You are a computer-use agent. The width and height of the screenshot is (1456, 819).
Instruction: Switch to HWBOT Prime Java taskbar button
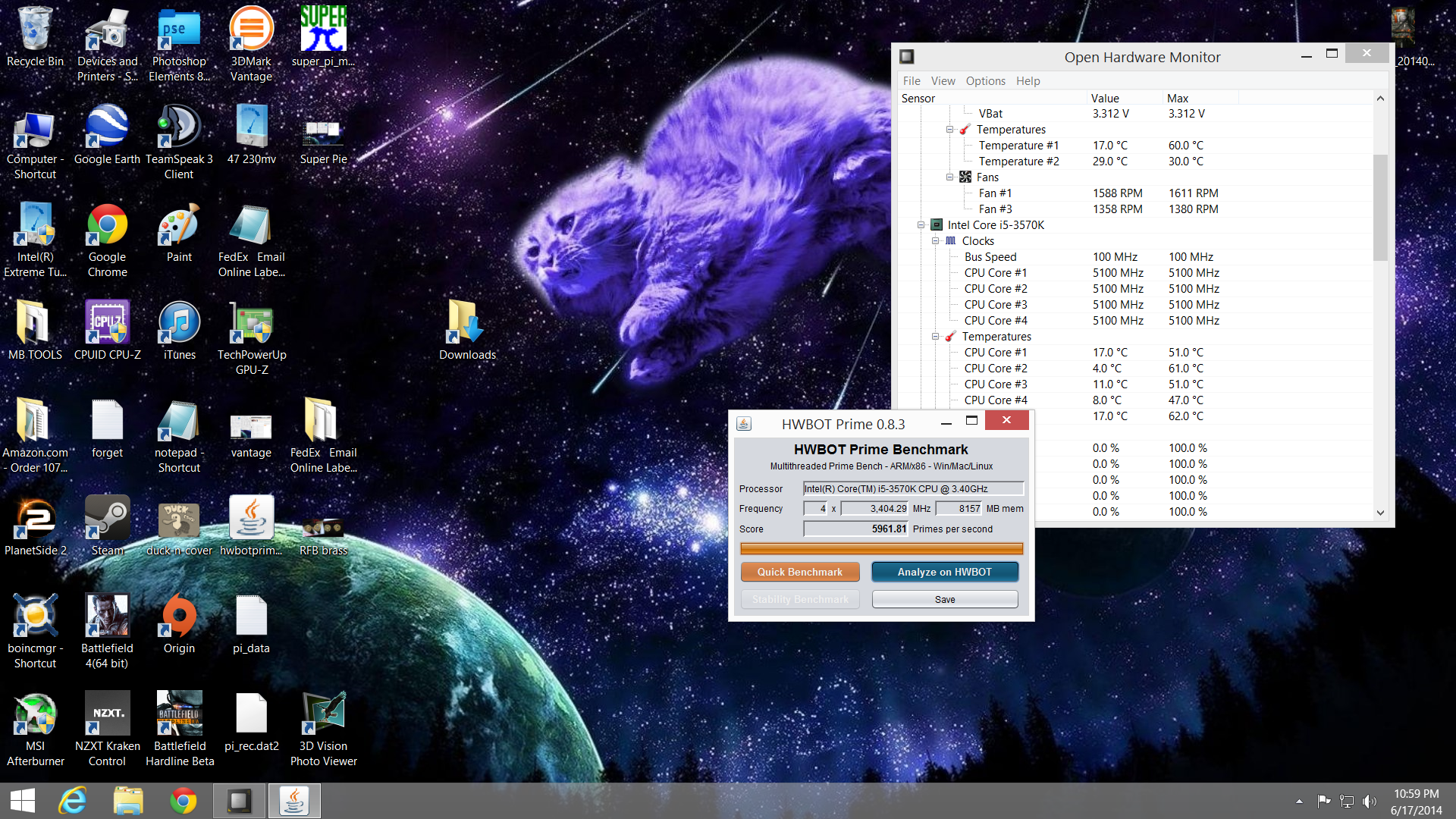click(294, 801)
